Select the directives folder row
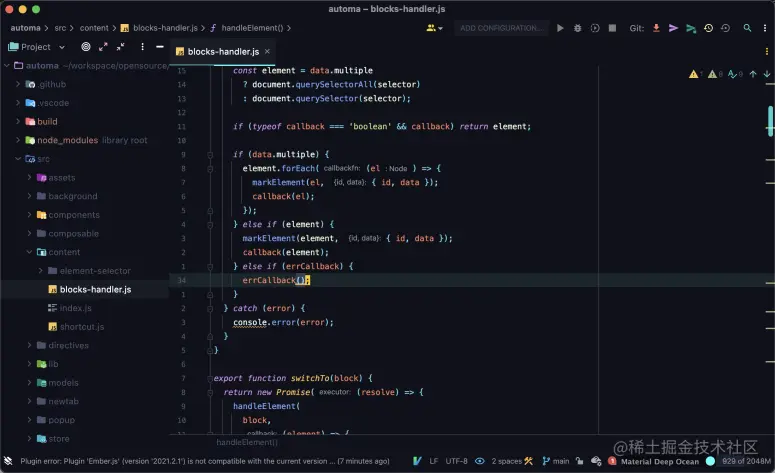This screenshot has height=473, width=775. (x=84, y=345)
